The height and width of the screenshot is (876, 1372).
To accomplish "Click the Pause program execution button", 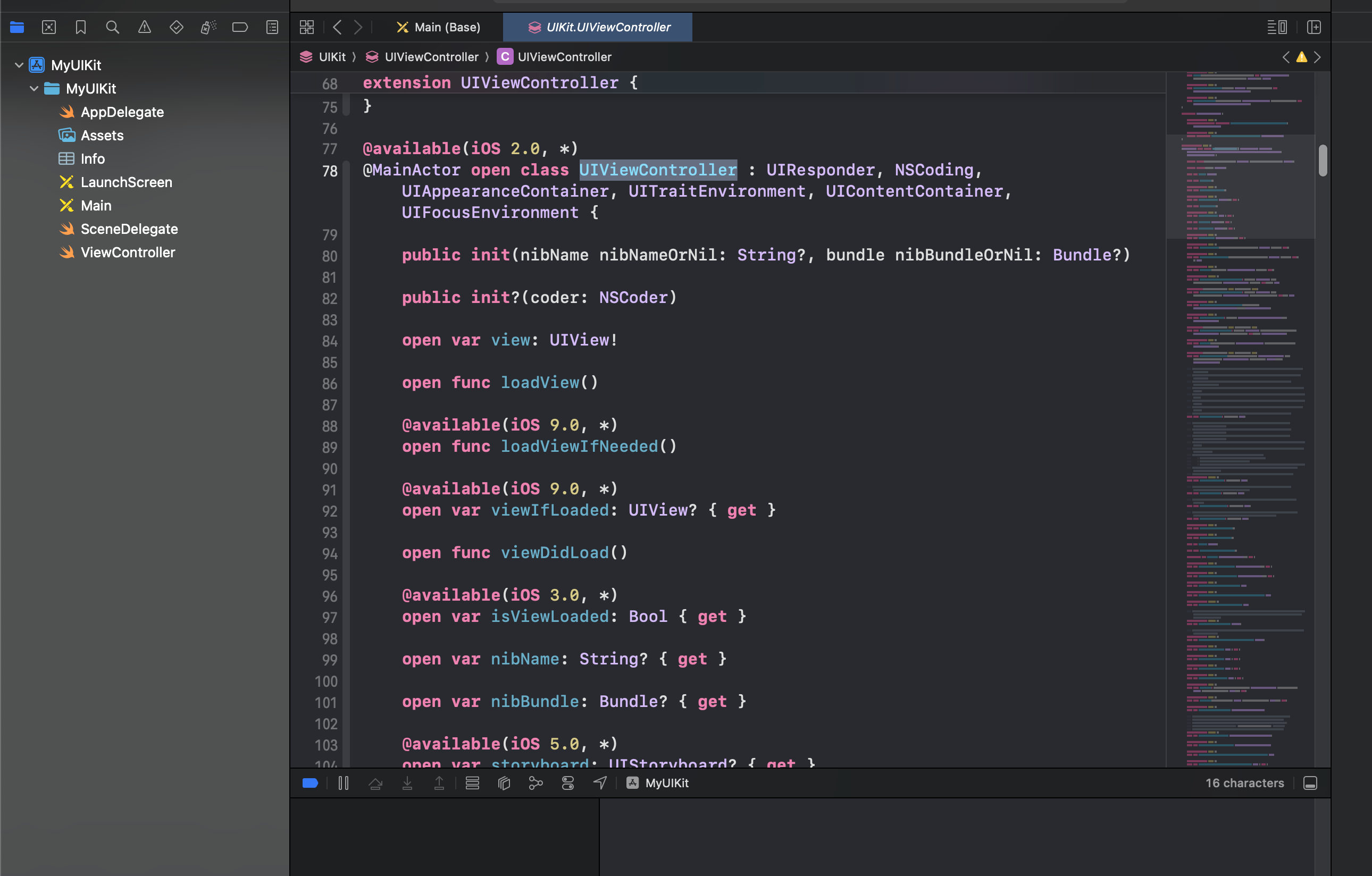I will [344, 783].
